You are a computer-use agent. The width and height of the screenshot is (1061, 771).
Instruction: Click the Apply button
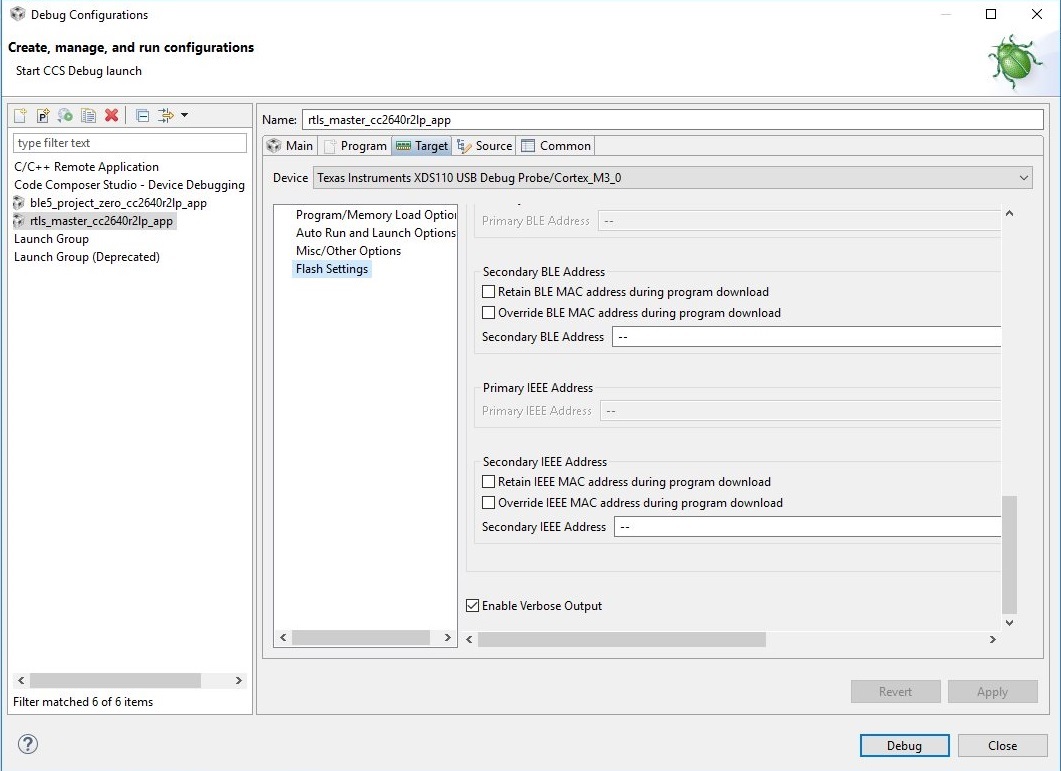point(993,692)
